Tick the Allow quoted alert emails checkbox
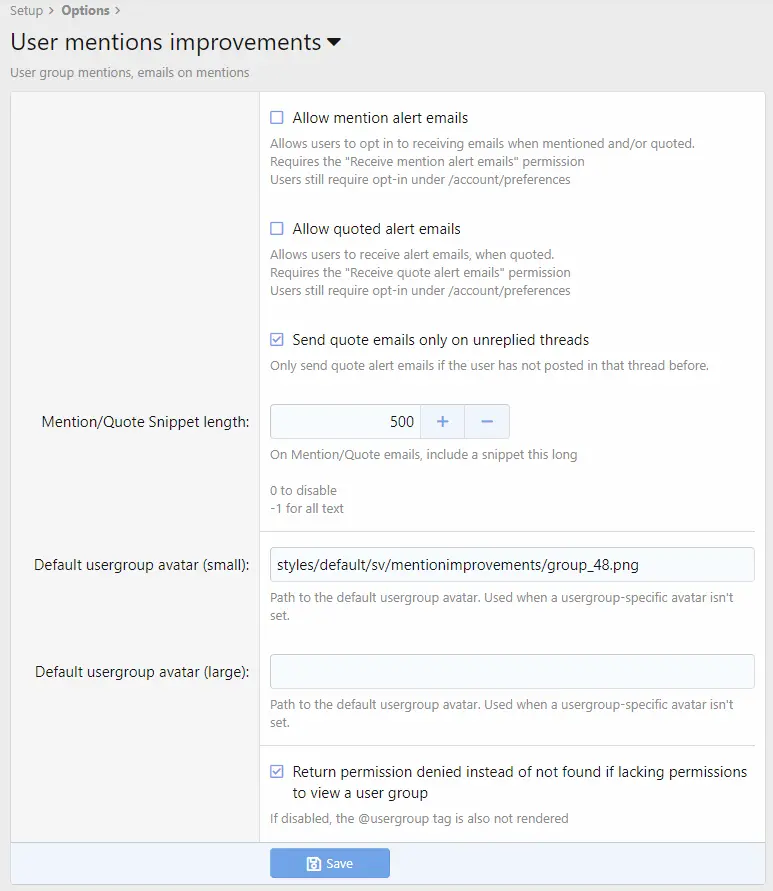This screenshot has height=891, width=773. click(x=277, y=229)
